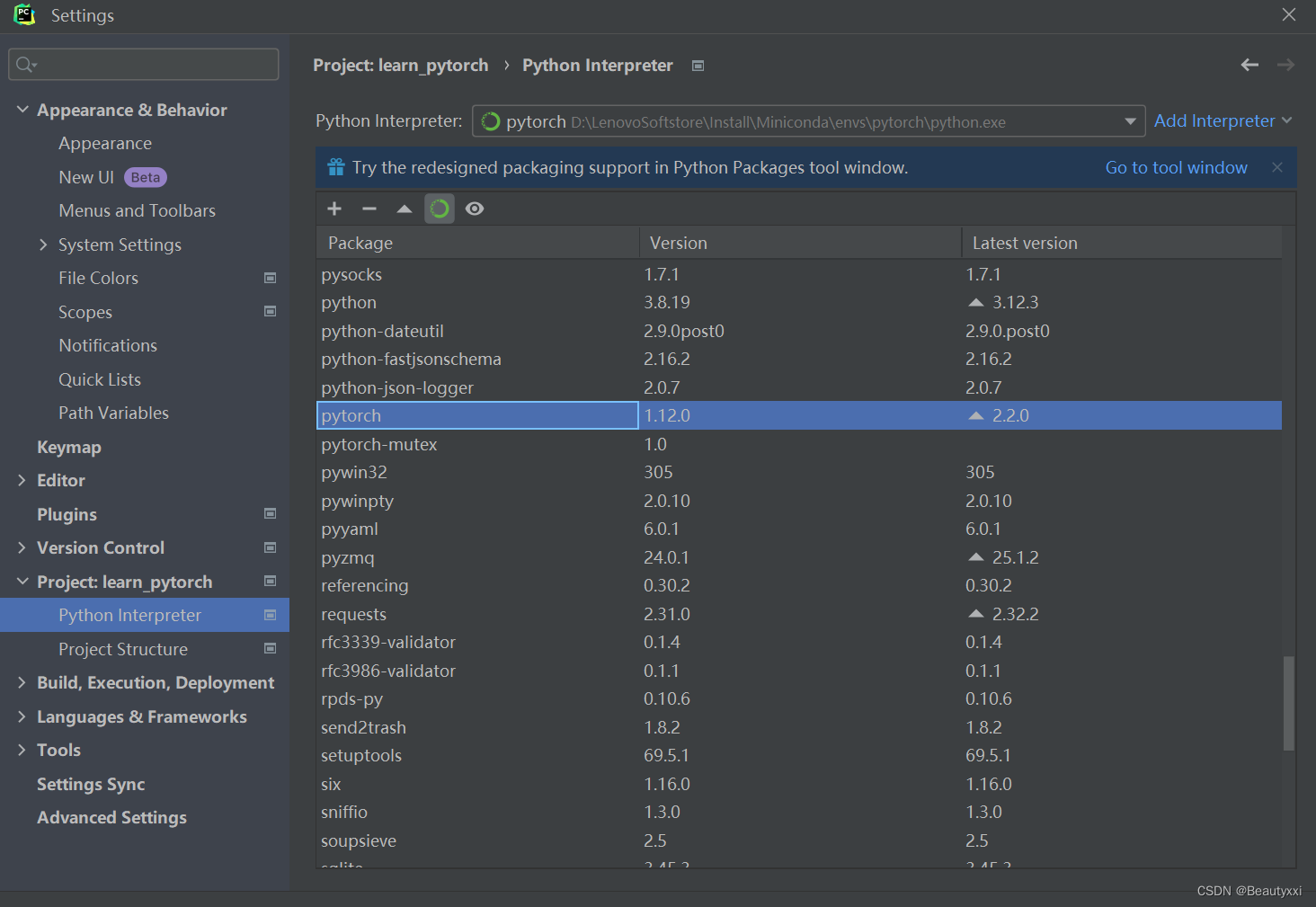The width and height of the screenshot is (1316, 907).
Task: Select the pysocks package row
Action: (x=799, y=274)
